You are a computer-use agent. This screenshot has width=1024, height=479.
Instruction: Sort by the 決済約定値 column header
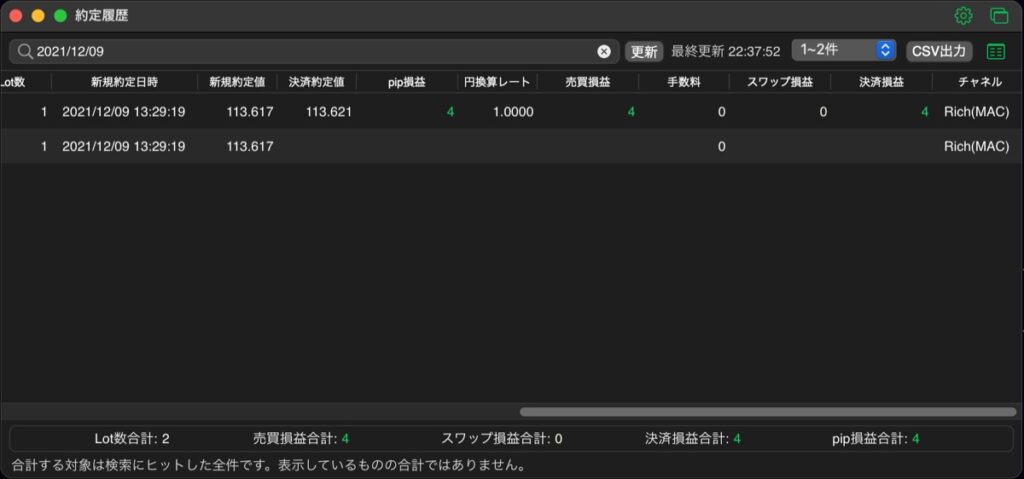click(317, 82)
